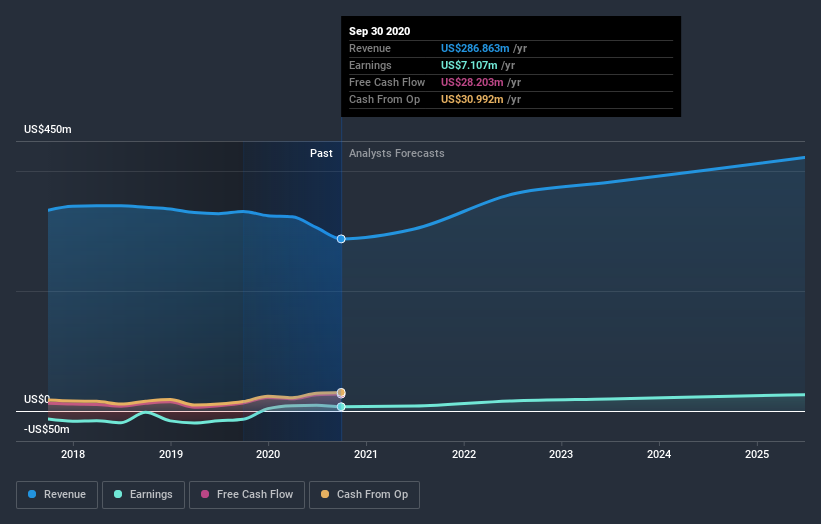The image size is (821, 524).
Task: Click the -US$50m y-axis label
Action: coord(47,429)
